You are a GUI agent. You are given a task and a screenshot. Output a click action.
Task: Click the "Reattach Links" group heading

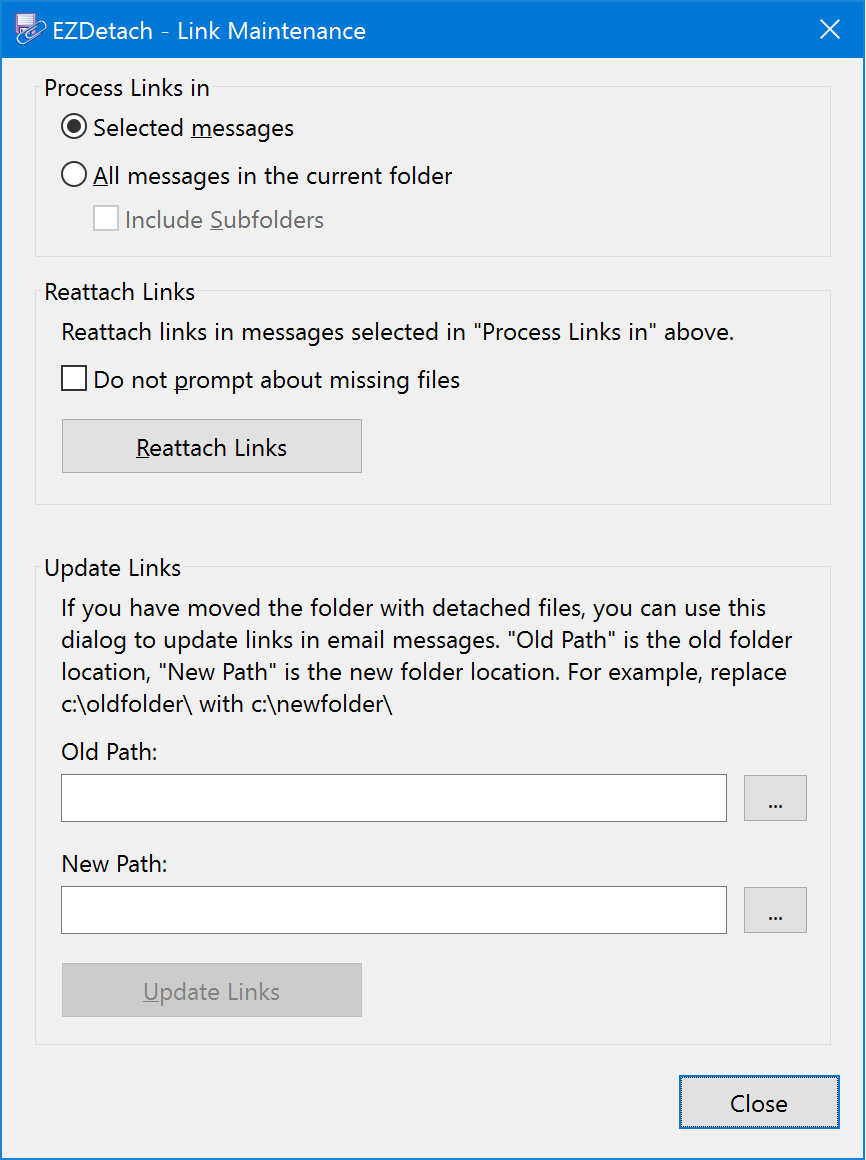click(120, 292)
